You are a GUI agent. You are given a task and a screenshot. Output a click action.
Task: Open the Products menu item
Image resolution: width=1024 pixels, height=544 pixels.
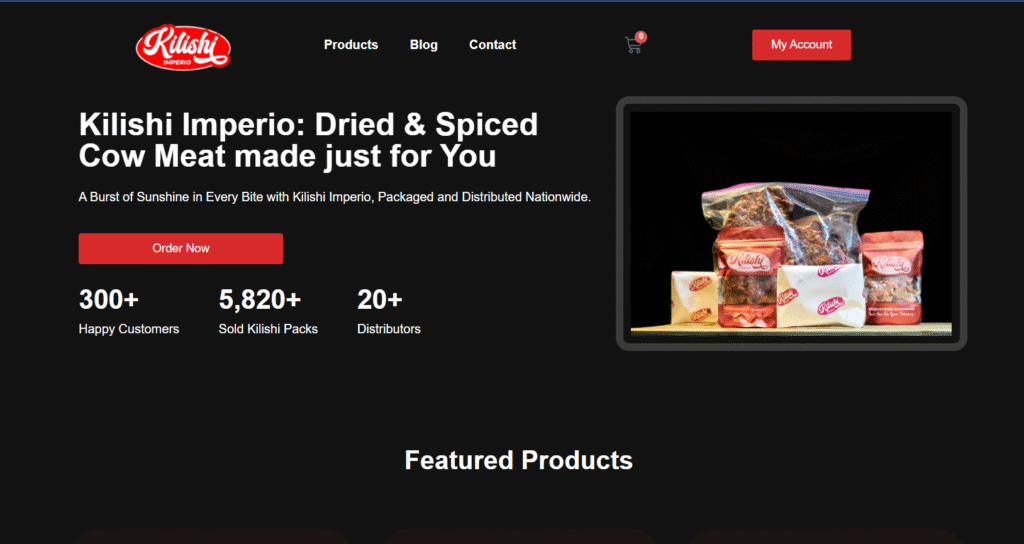[351, 45]
